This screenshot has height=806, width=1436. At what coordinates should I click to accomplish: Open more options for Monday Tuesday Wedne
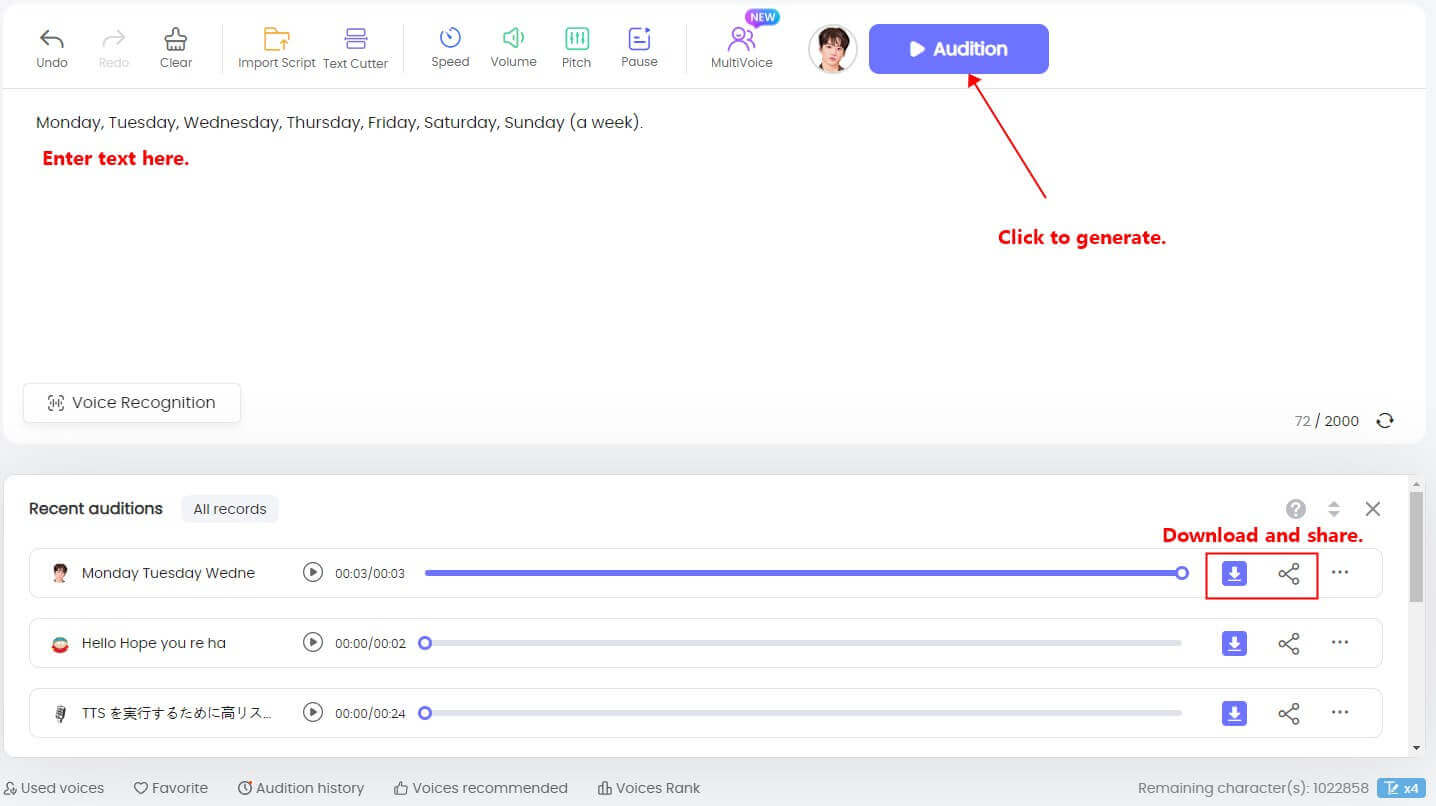click(1340, 573)
